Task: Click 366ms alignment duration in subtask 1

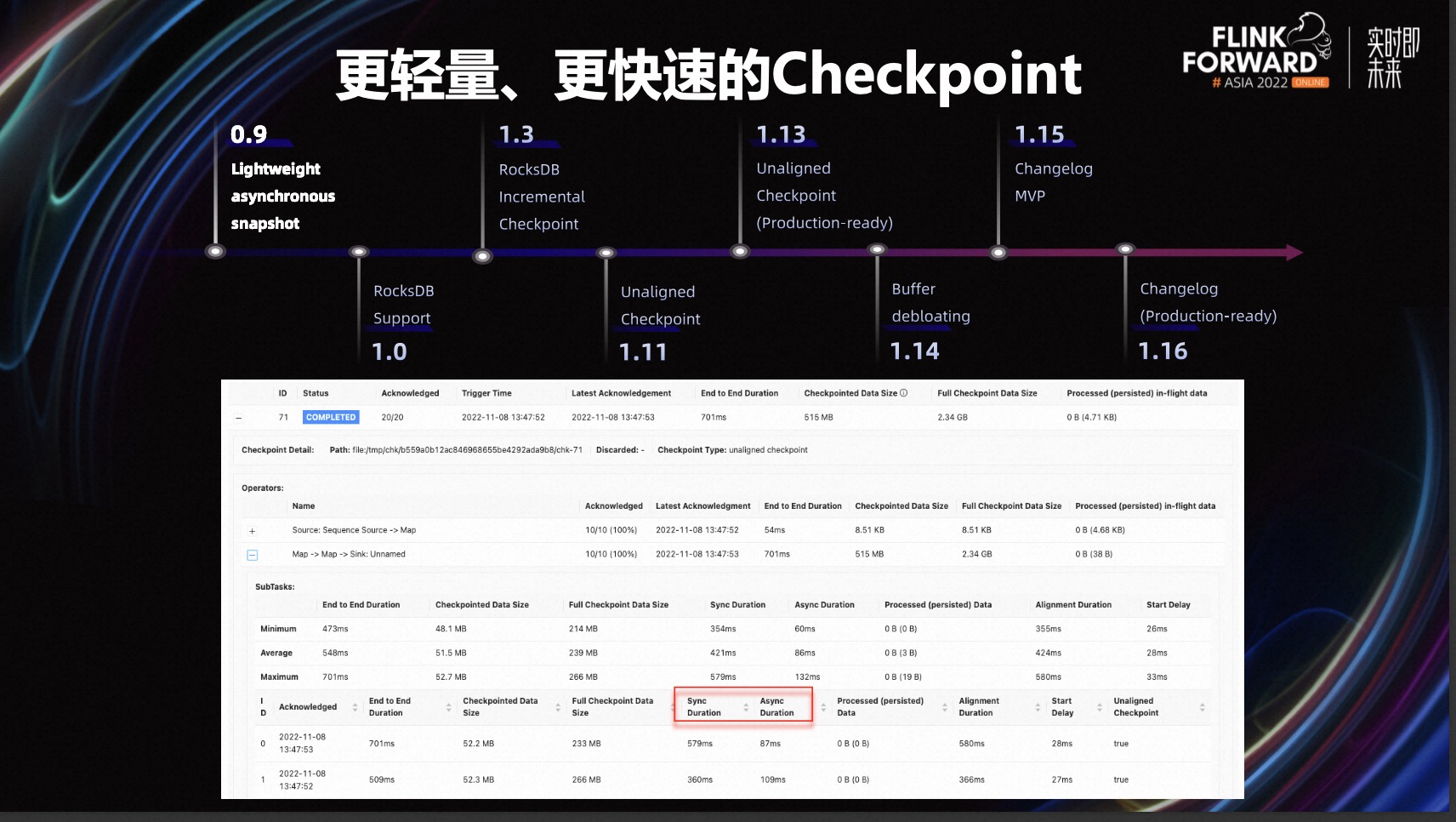Action: (971, 779)
